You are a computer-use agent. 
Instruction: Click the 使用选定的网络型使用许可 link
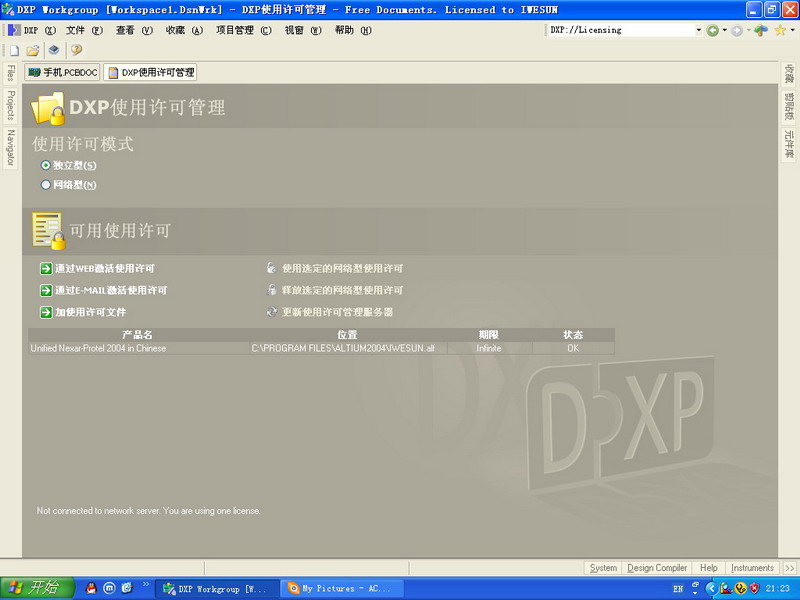click(x=342, y=268)
